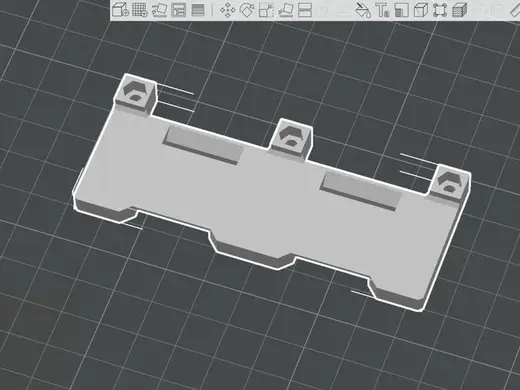Screen dimensions: 520x390
Task: Click the Add object cube icon
Action: click(x=120, y=10)
